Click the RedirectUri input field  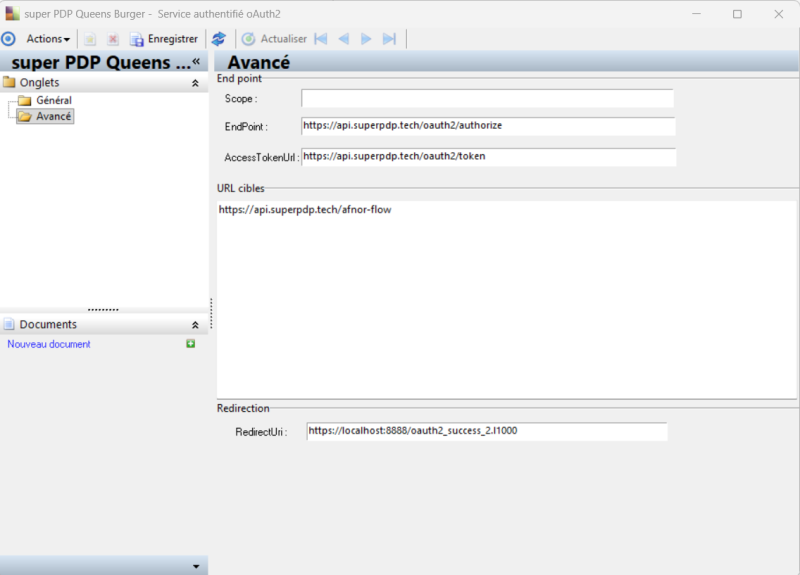pos(487,431)
